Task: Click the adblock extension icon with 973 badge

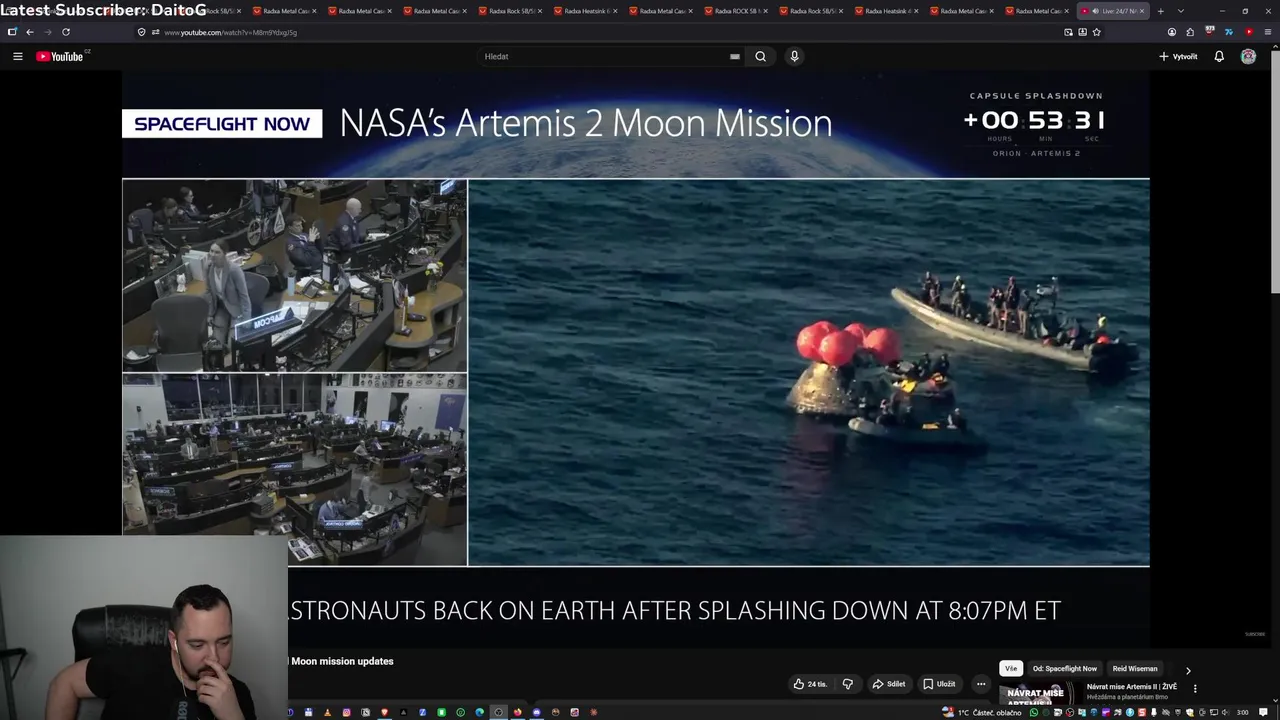Action: pyautogui.click(x=1209, y=31)
